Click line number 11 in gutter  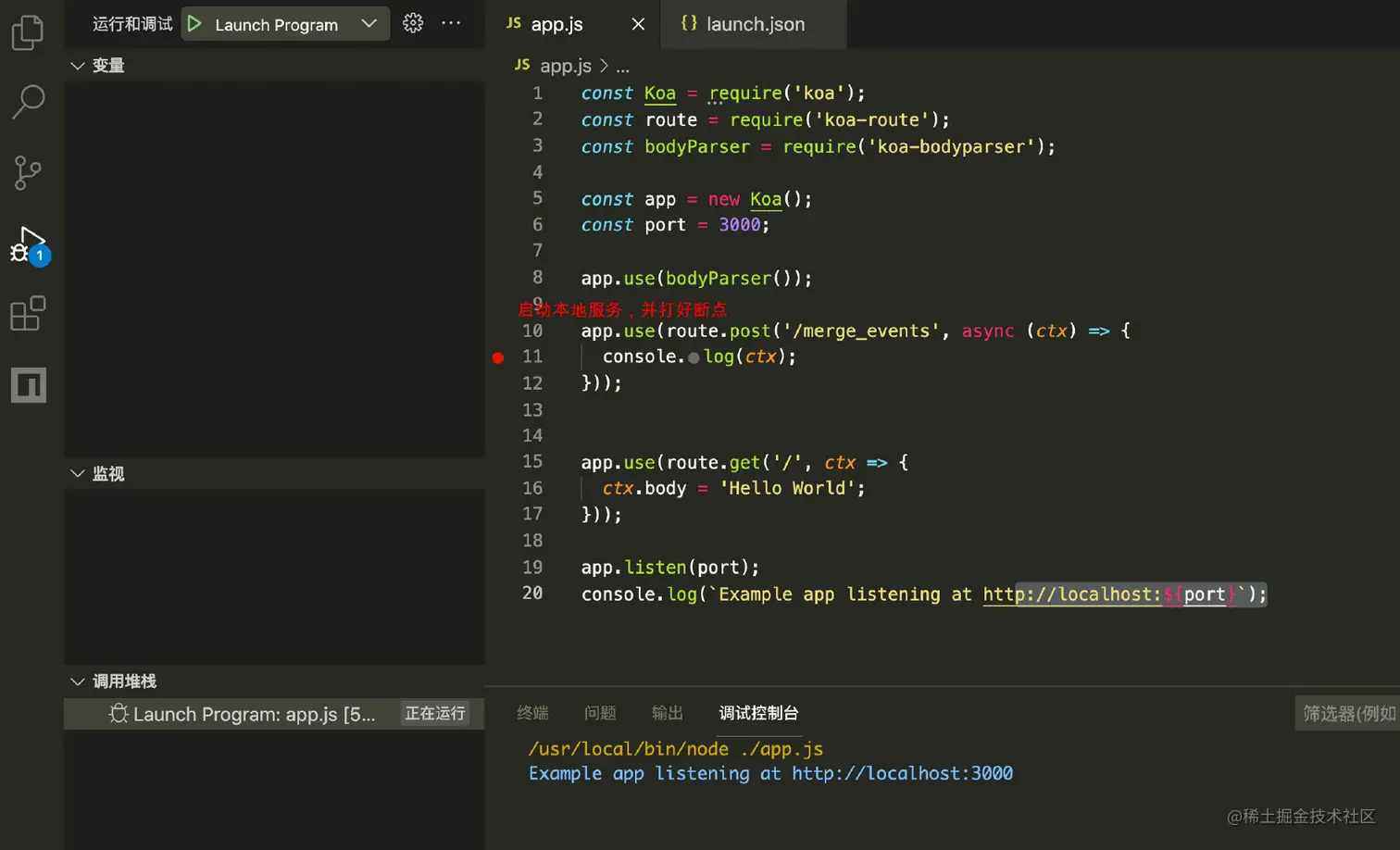(x=532, y=356)
